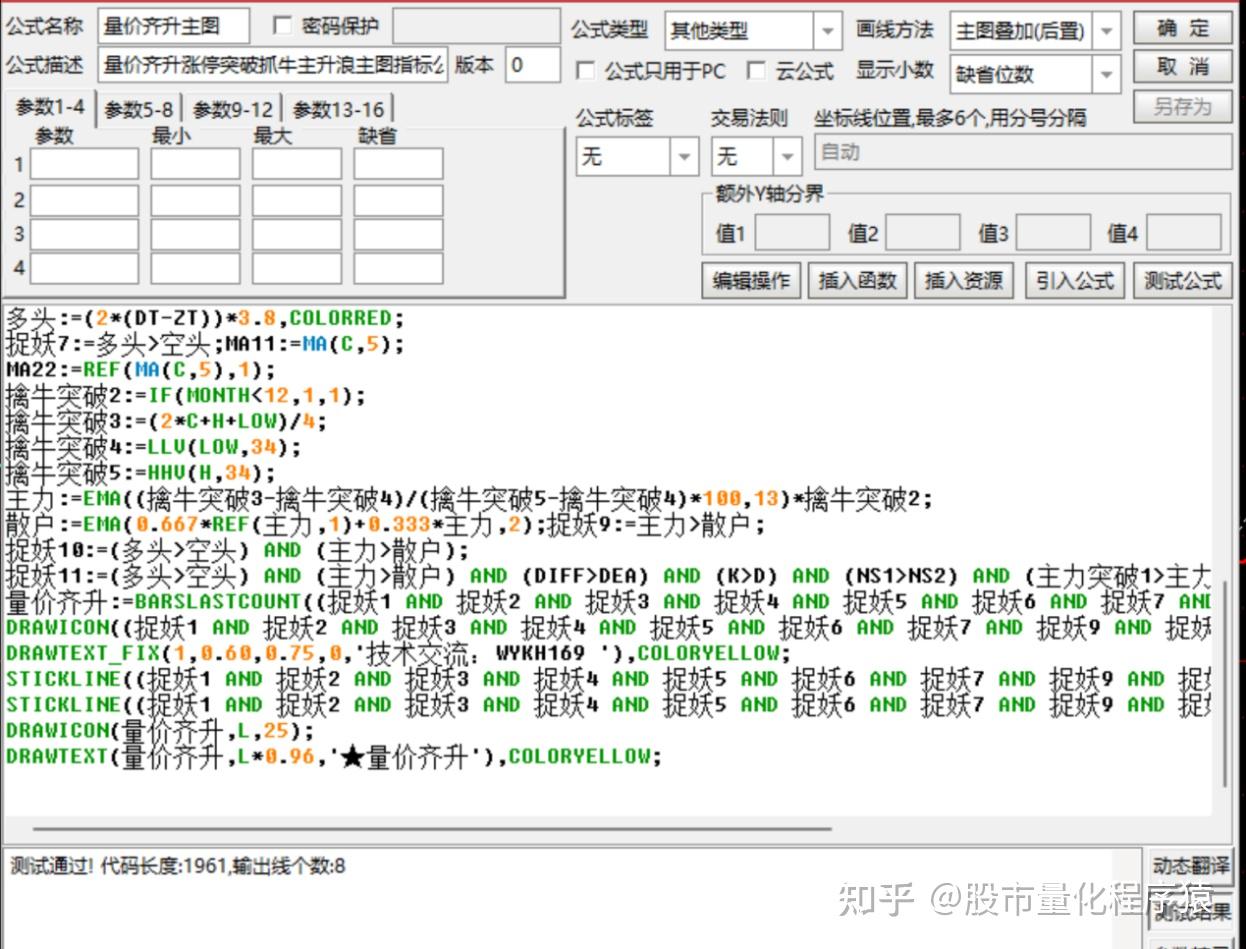Image resolution: width=1246 pixels, height=949 pixels.
Task: Click the 值3 Y-axis boundary field
Action: (x=1053, y=233)
